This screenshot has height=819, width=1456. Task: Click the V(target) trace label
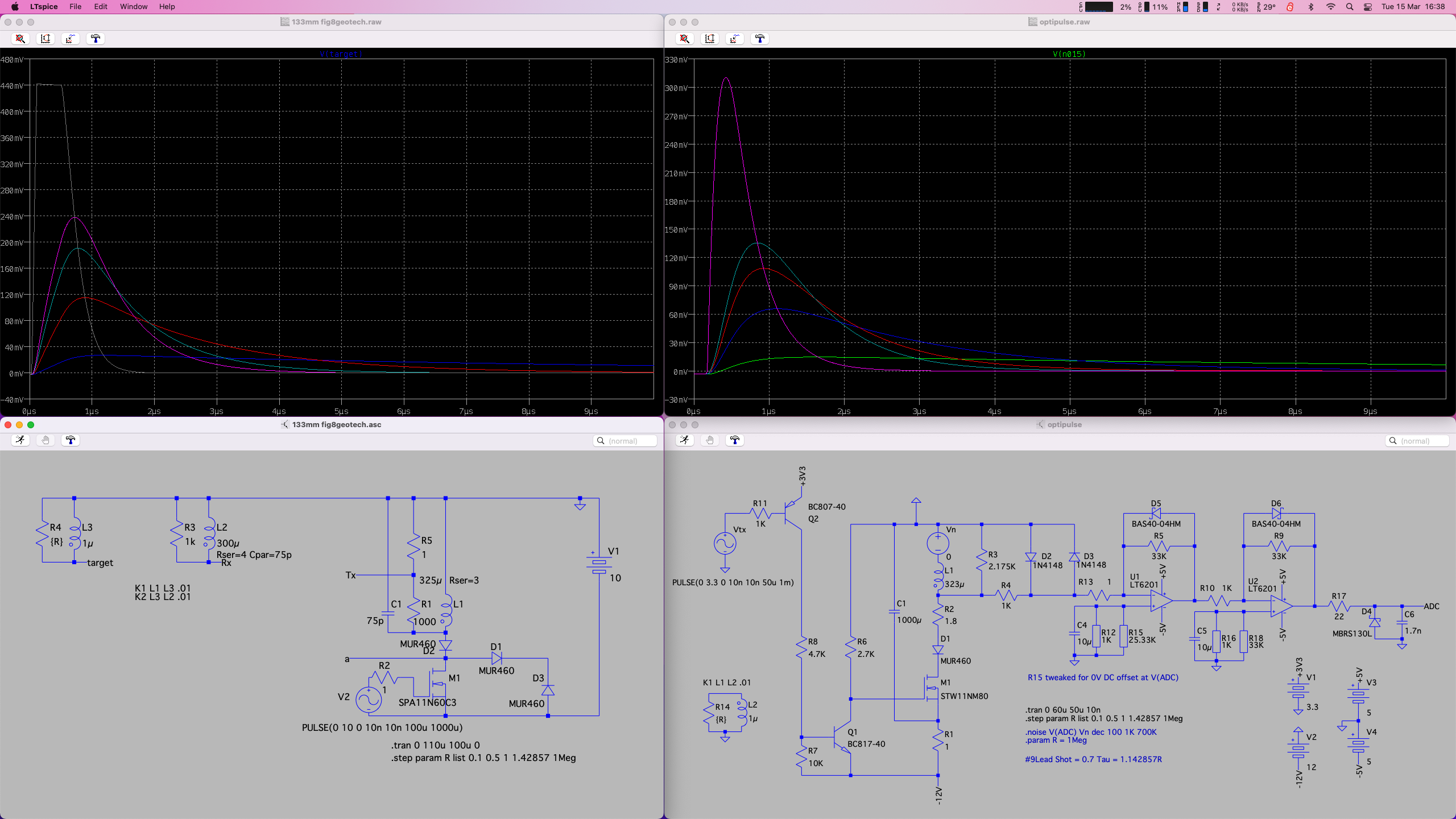(341, 54)
